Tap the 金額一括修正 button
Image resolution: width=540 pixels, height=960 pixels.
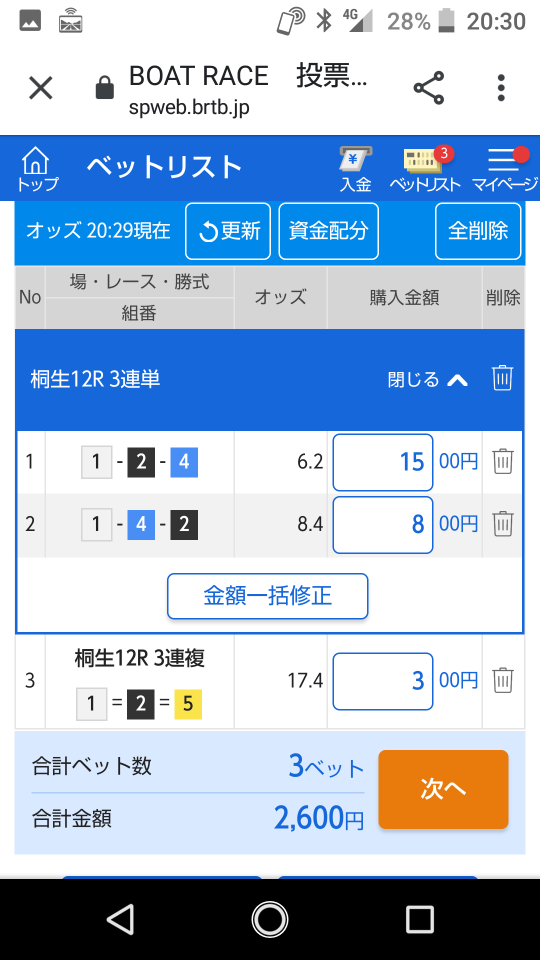[x=268, y=596]
